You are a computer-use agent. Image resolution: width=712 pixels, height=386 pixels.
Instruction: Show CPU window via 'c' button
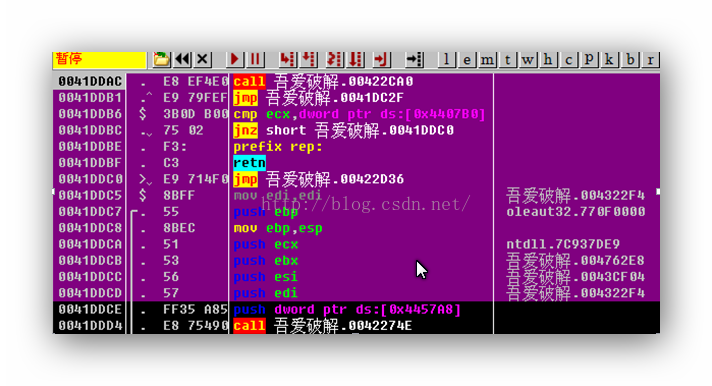click(x=569, y=59)
